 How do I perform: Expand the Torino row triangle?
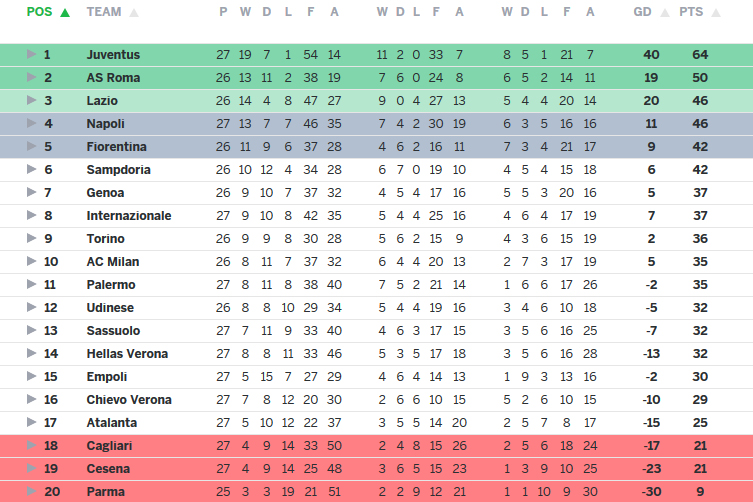[x=31, y=238]
